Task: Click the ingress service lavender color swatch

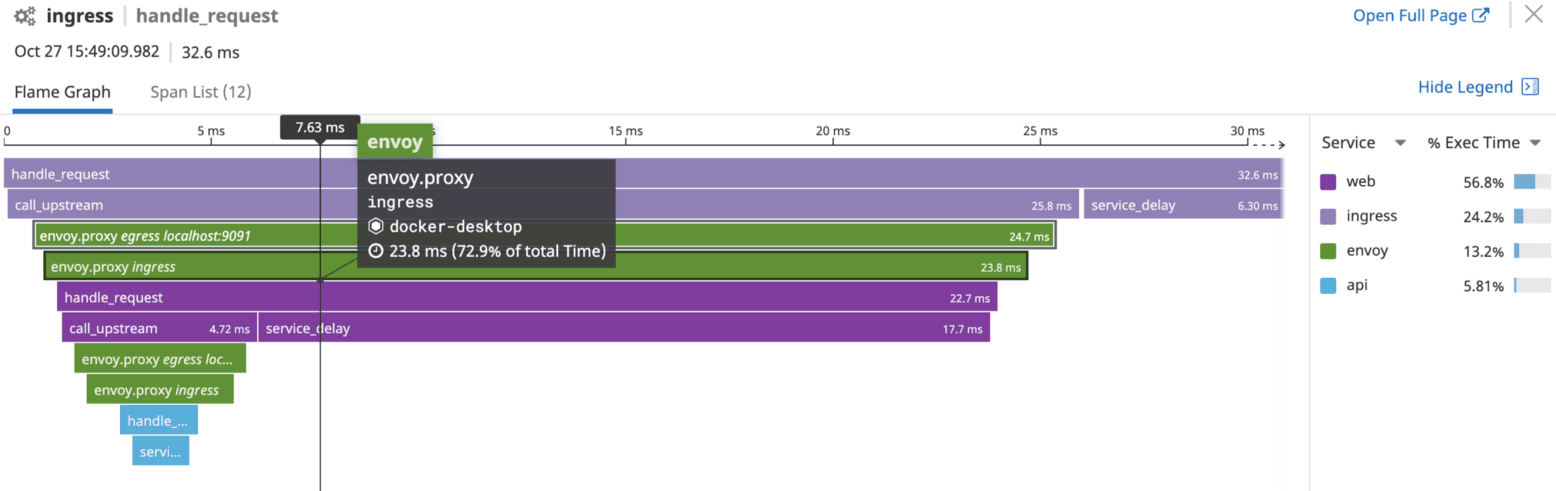Action: point(1328,216)
